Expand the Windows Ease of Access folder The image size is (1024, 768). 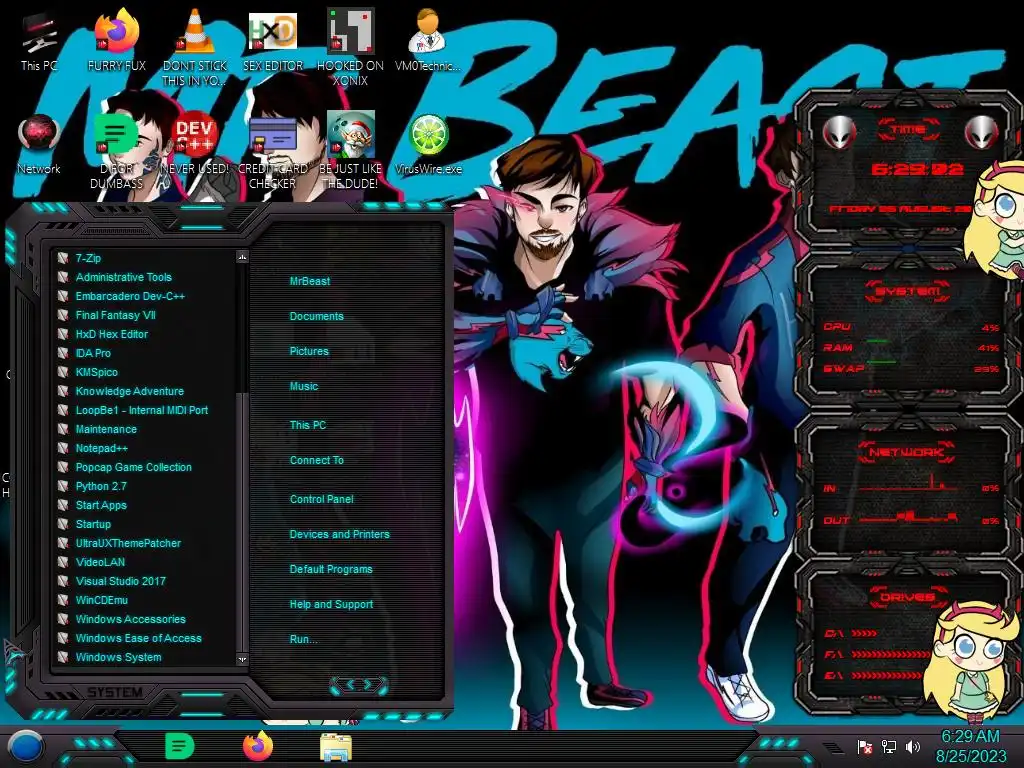(138, 638)
